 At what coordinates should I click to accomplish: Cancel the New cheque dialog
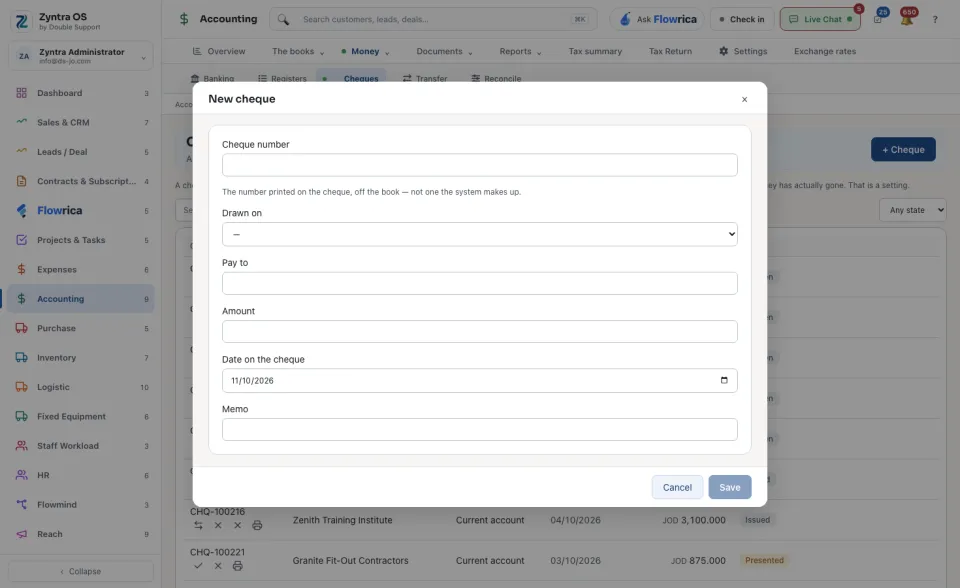[x=677, y=488]
